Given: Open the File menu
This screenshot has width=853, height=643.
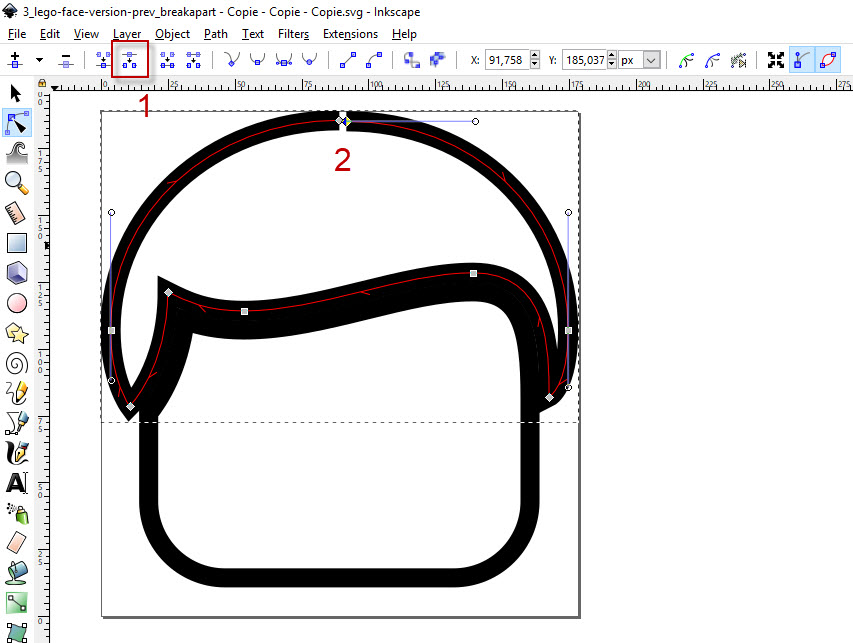Looking at the screenshot, I should (17, 34).
